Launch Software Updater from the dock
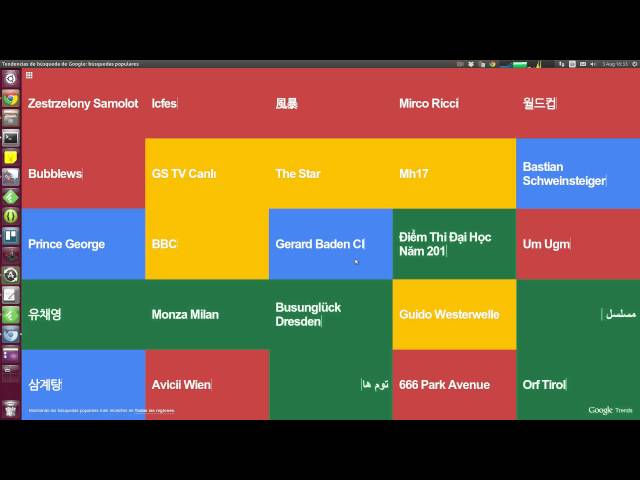The image size is (640, 480). pos(11,275)
